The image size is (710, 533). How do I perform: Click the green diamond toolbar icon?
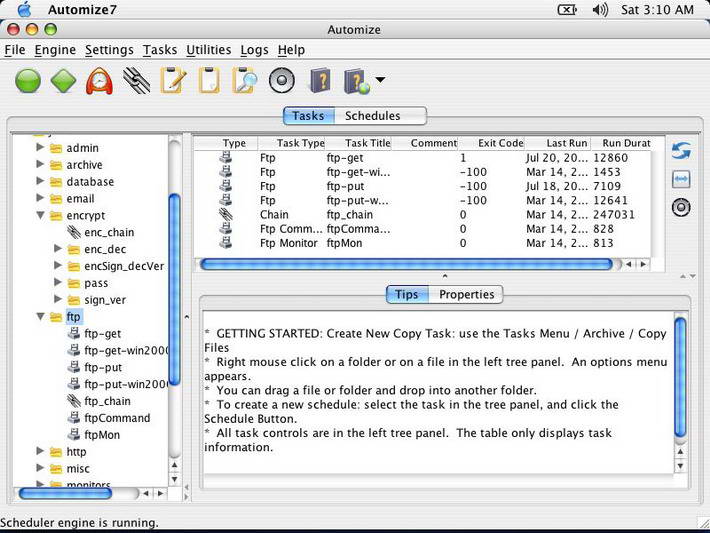[63, 81]
